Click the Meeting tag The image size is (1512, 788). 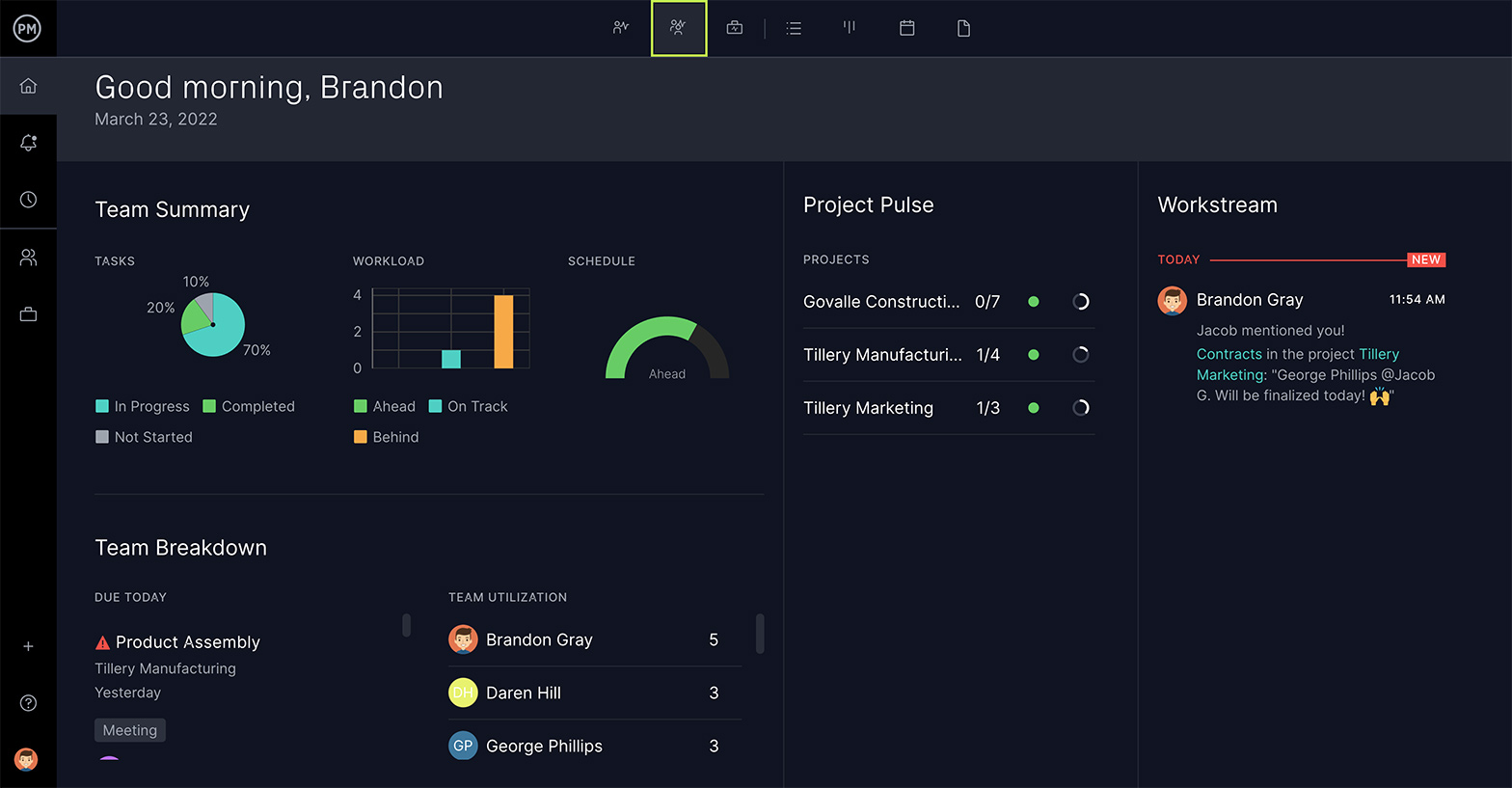click(130, 730)
